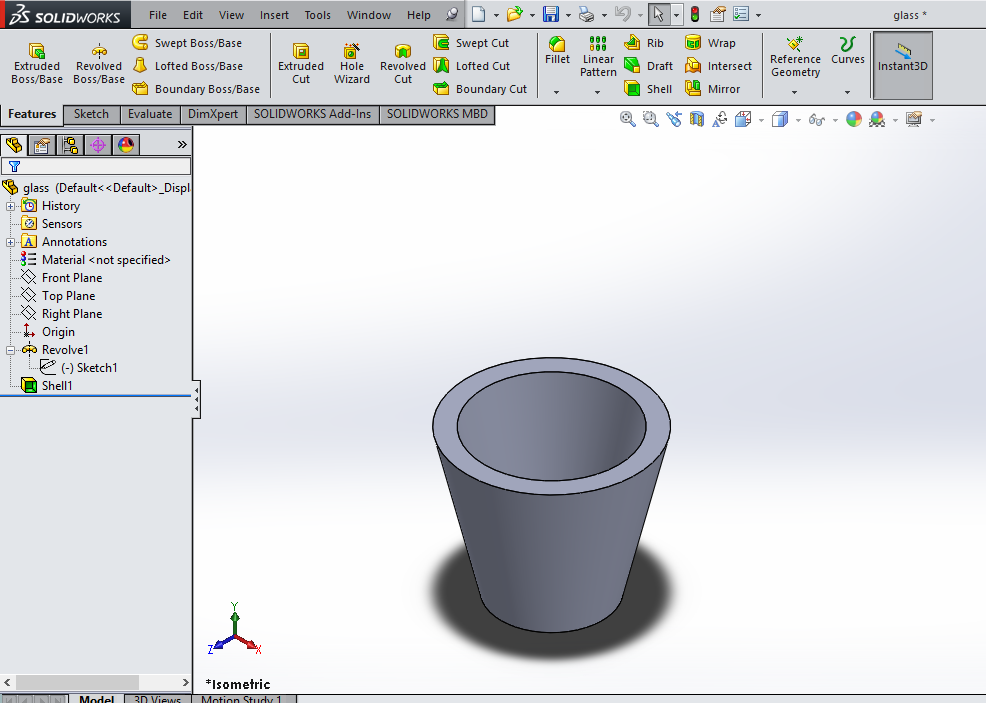Expand the Annotations tree node
The image size is (986, 703).
11,242
